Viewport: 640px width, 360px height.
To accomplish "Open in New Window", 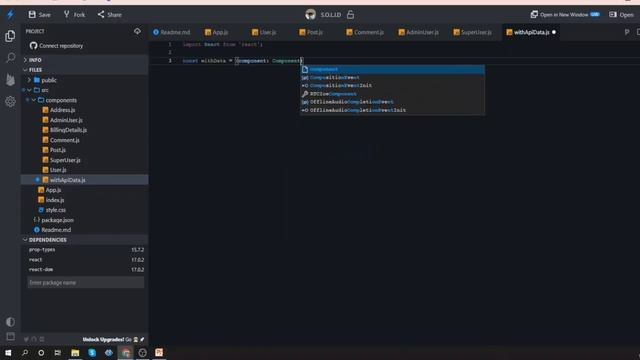I will pos(565,15).
